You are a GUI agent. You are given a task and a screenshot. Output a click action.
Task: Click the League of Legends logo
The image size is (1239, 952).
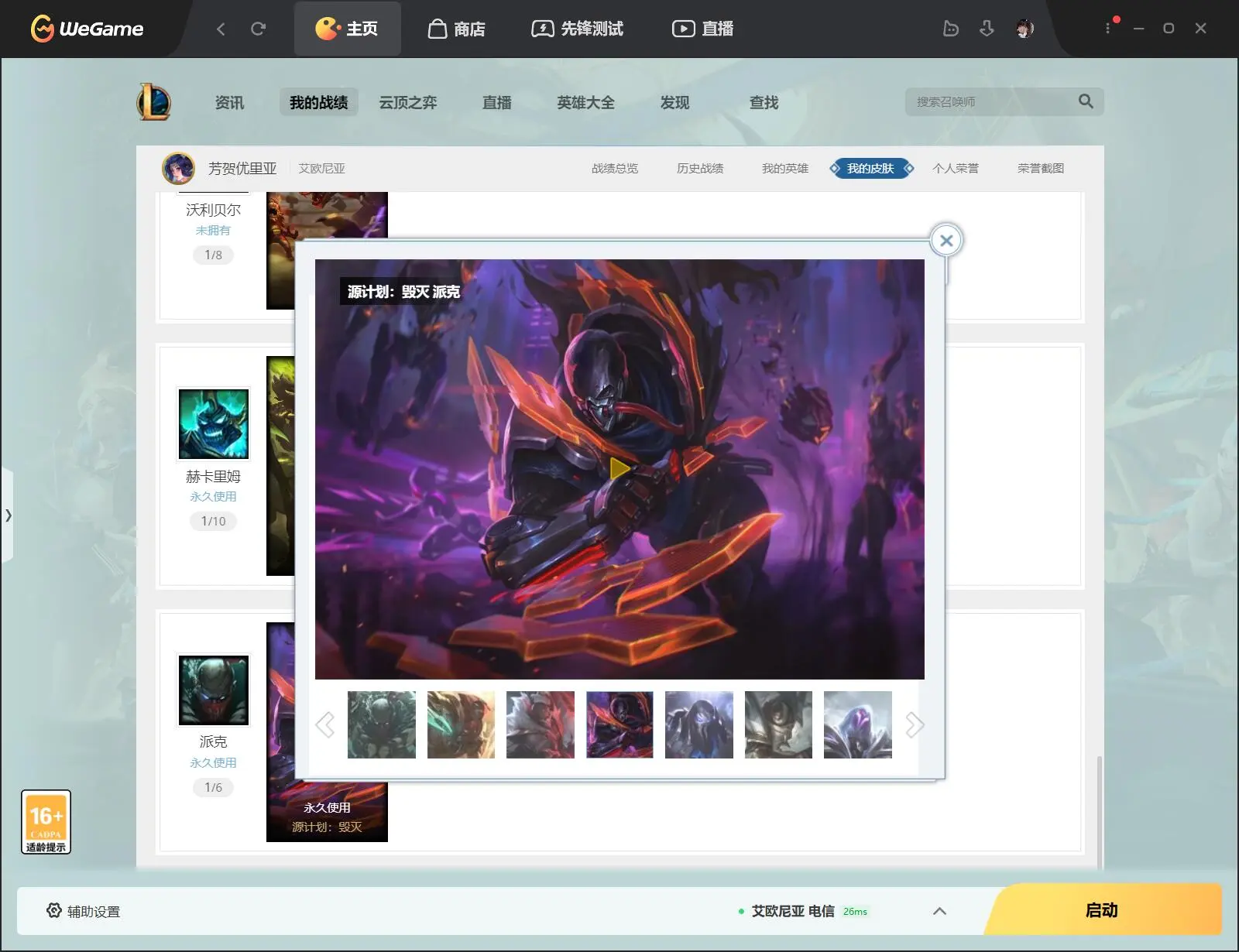point(154,101)
